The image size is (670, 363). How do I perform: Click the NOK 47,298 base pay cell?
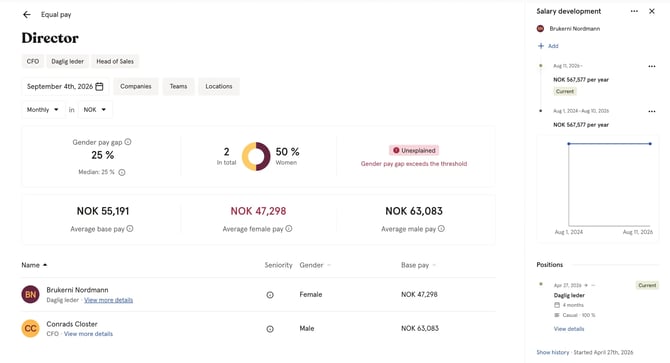pos(419,294)
